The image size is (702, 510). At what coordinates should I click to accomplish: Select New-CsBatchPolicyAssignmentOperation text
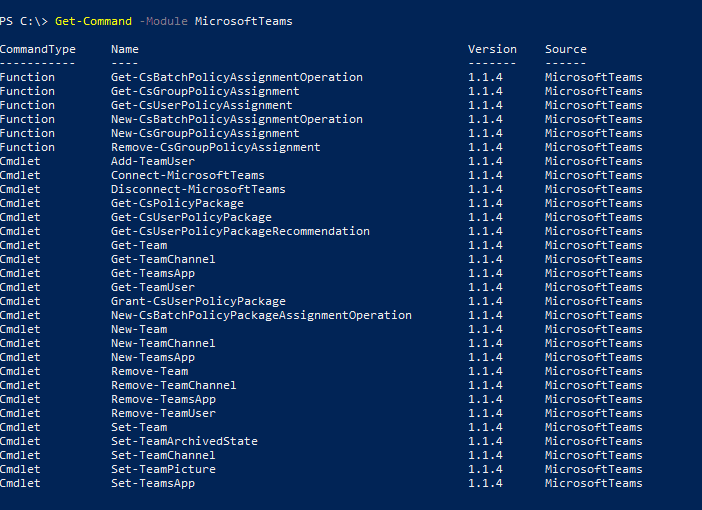(x=237, y=120)
